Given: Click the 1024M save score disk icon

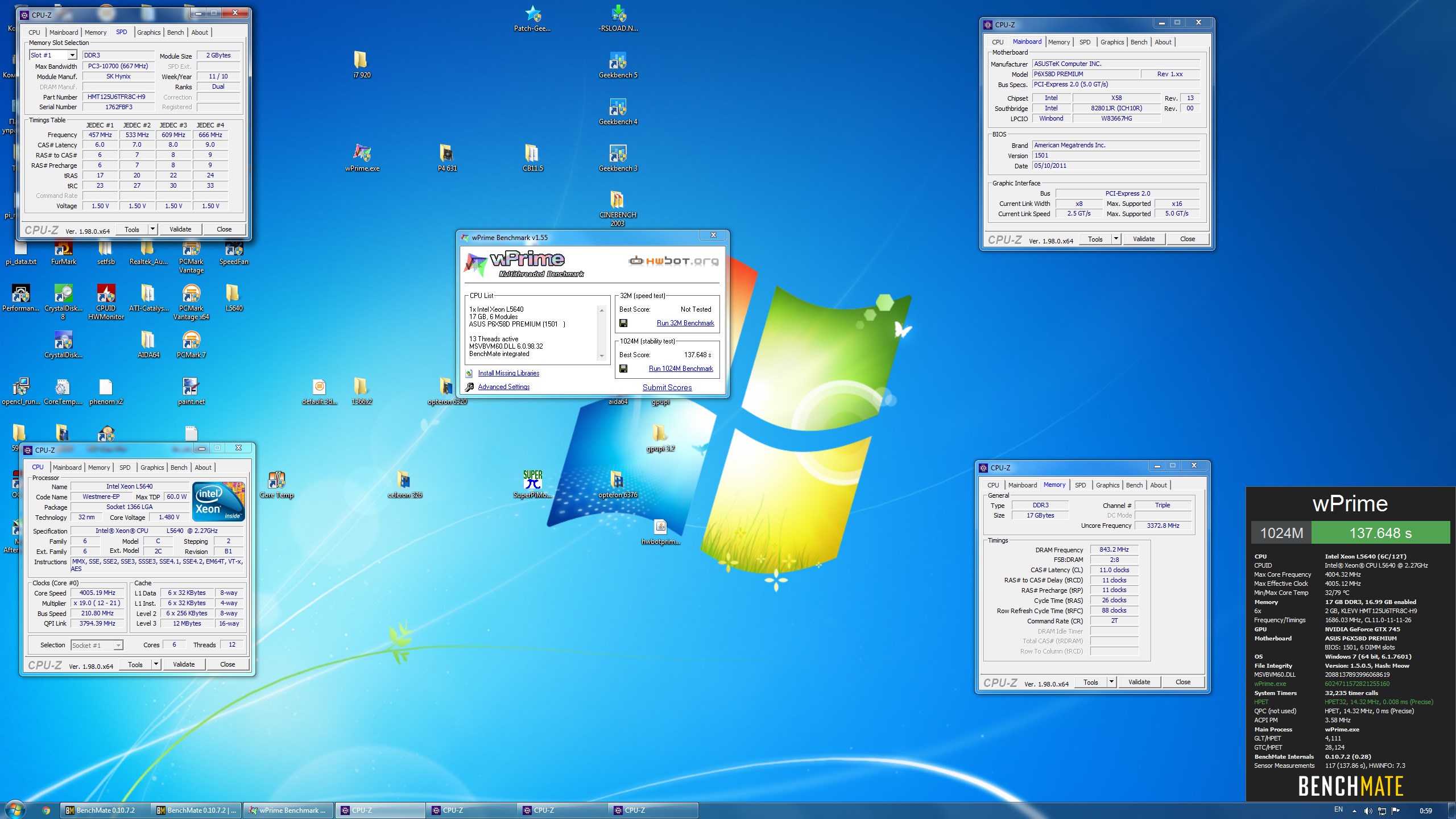Looking at the screenshot, I should 623,369.
